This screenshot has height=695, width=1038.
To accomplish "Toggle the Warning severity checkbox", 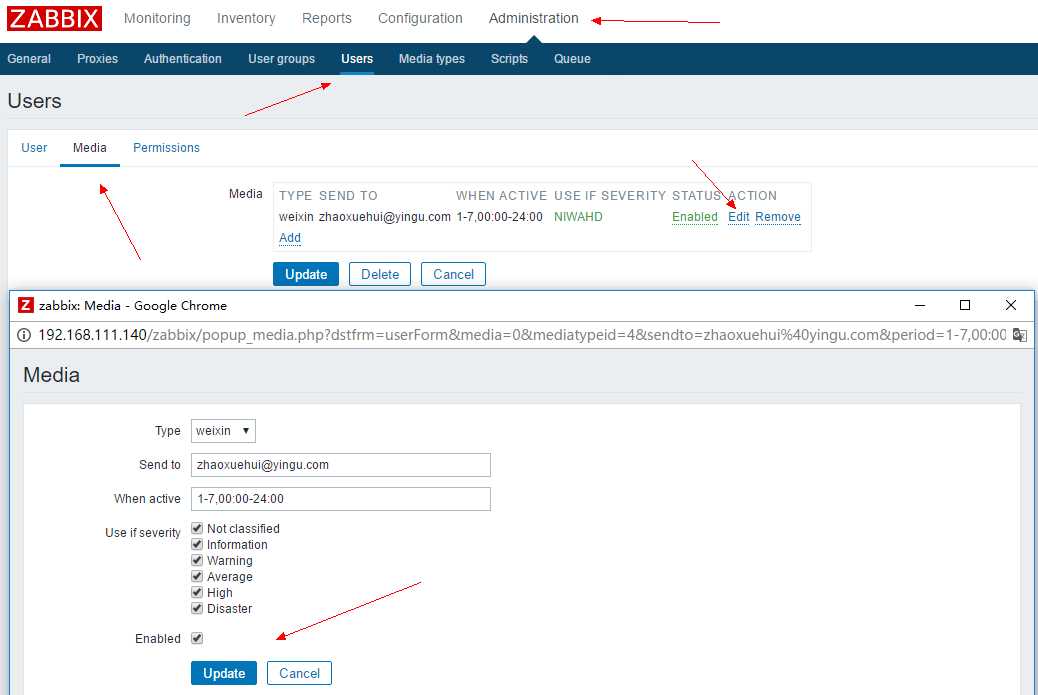I will (197, 560).
